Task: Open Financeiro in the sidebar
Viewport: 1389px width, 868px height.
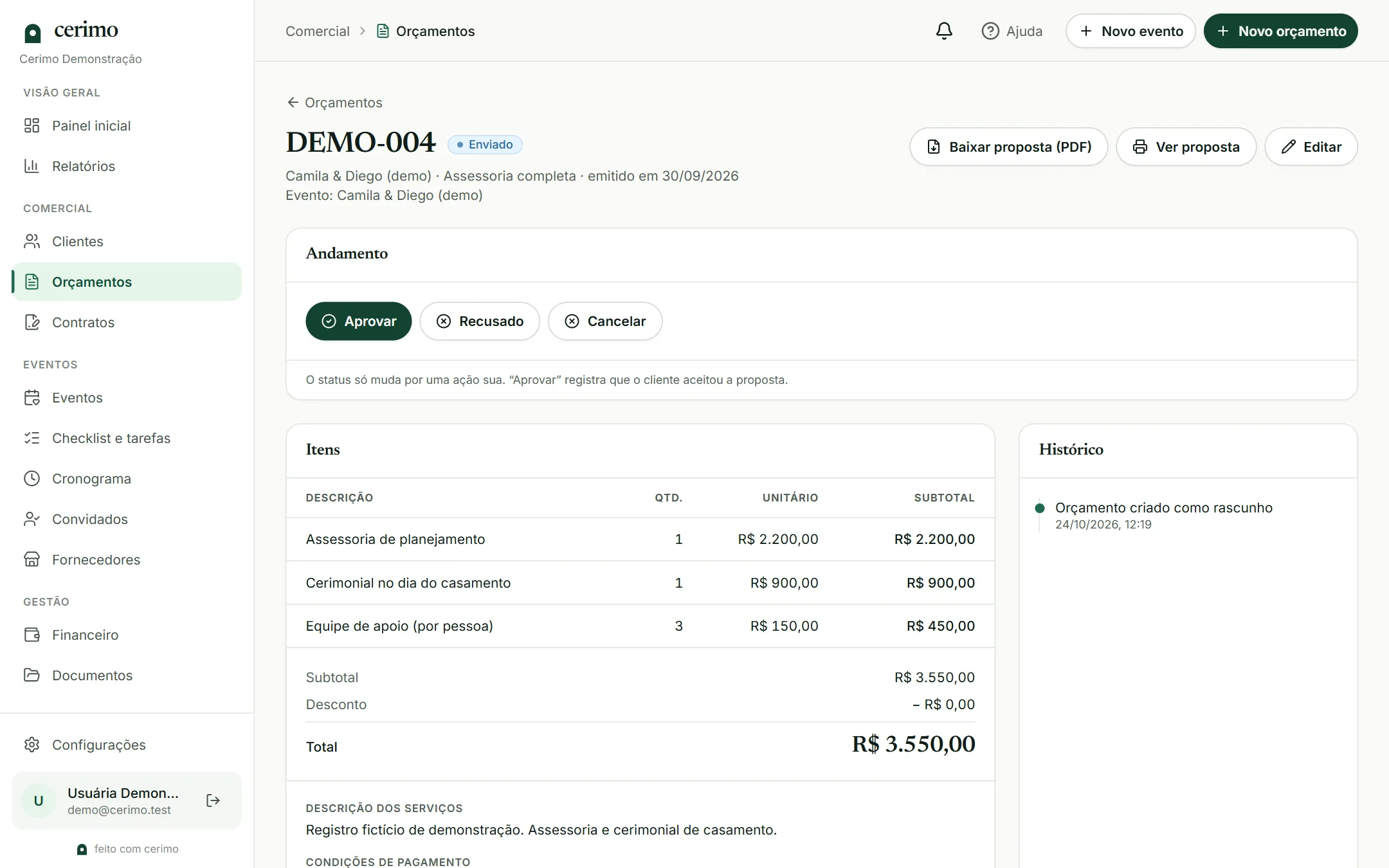Action: 127,635
